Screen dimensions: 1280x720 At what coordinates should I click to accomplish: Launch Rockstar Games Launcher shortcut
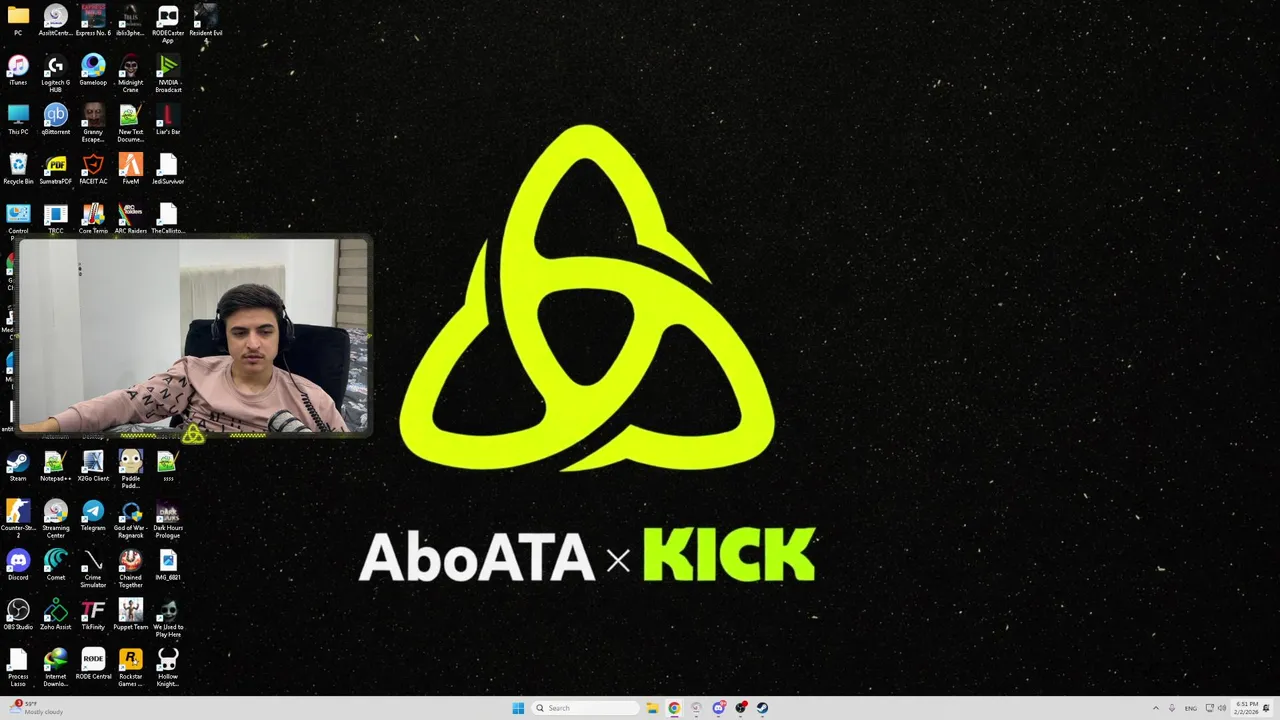pyautogui.click(x=131, y=668)
